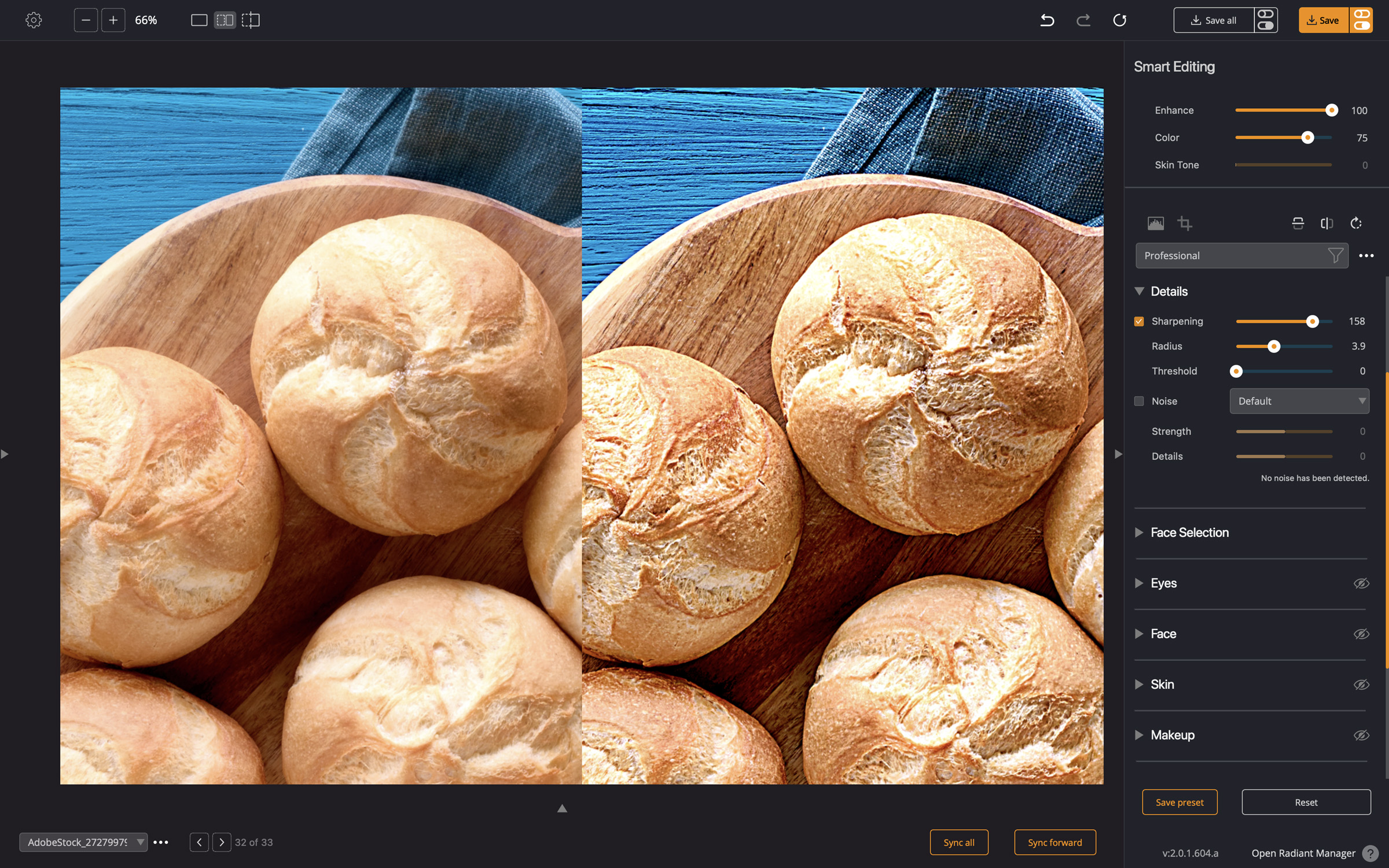Screen dimensions: 1389x868
Task: Expand the left side panel arrow
Action: pos(5,454)
